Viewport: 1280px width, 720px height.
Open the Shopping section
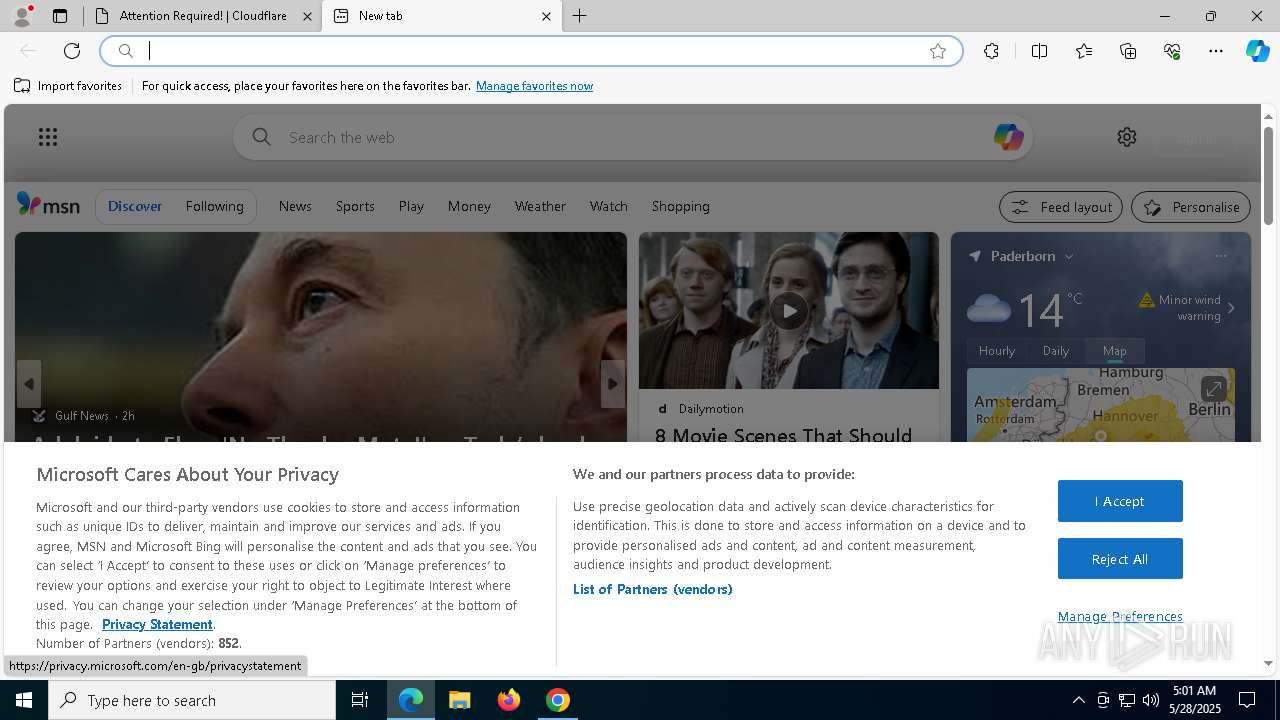[x=681, y=206]
